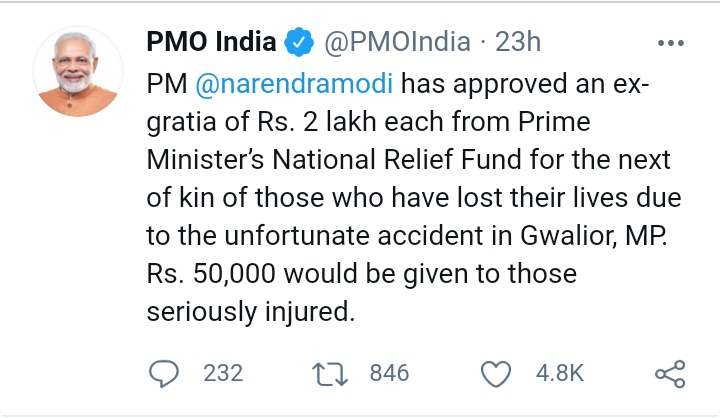Click the 846 retweets count
720x418 pixels.
coord(389,373)
